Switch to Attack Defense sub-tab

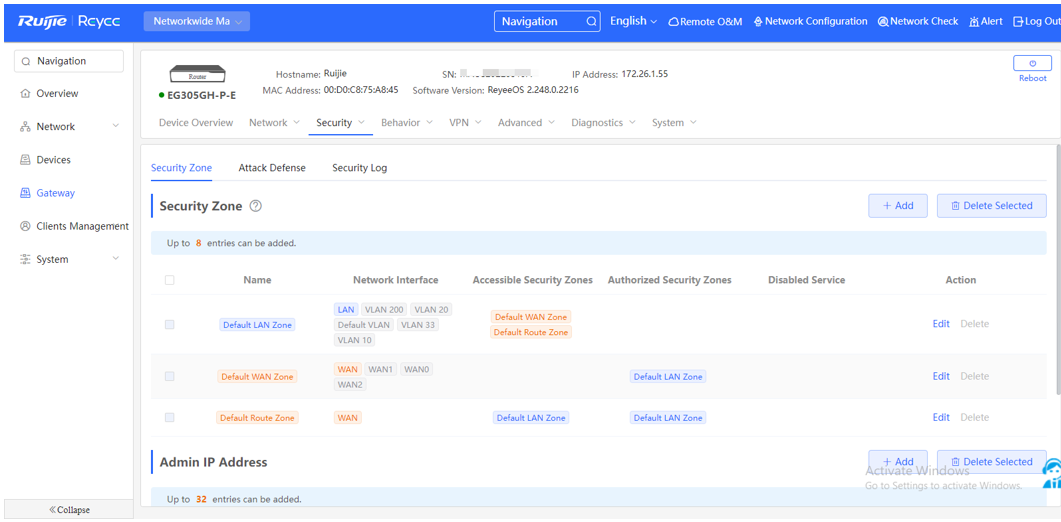click(272, 168)
